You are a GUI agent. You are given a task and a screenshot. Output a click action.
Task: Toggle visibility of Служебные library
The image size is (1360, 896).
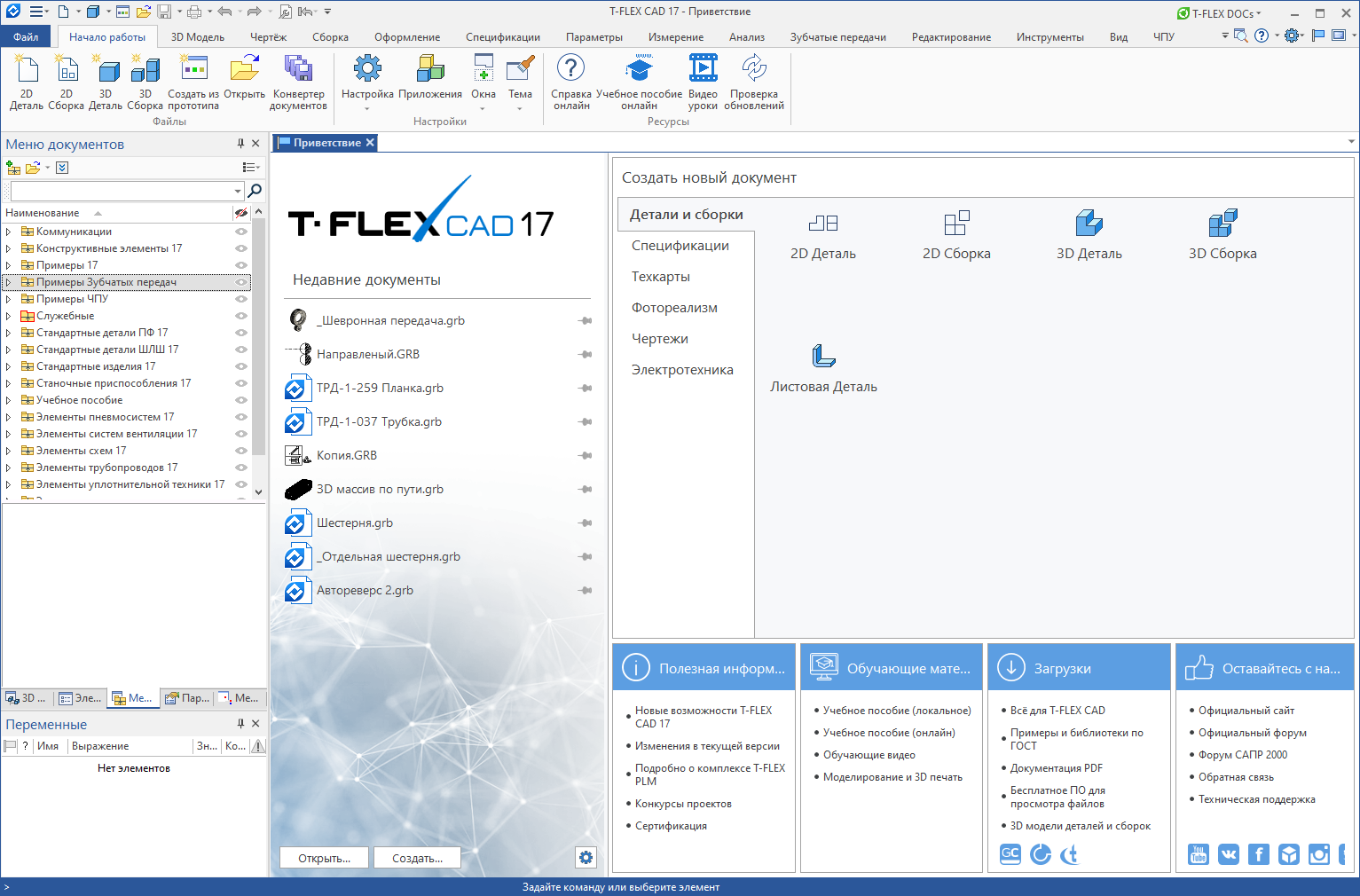[240, 316]
